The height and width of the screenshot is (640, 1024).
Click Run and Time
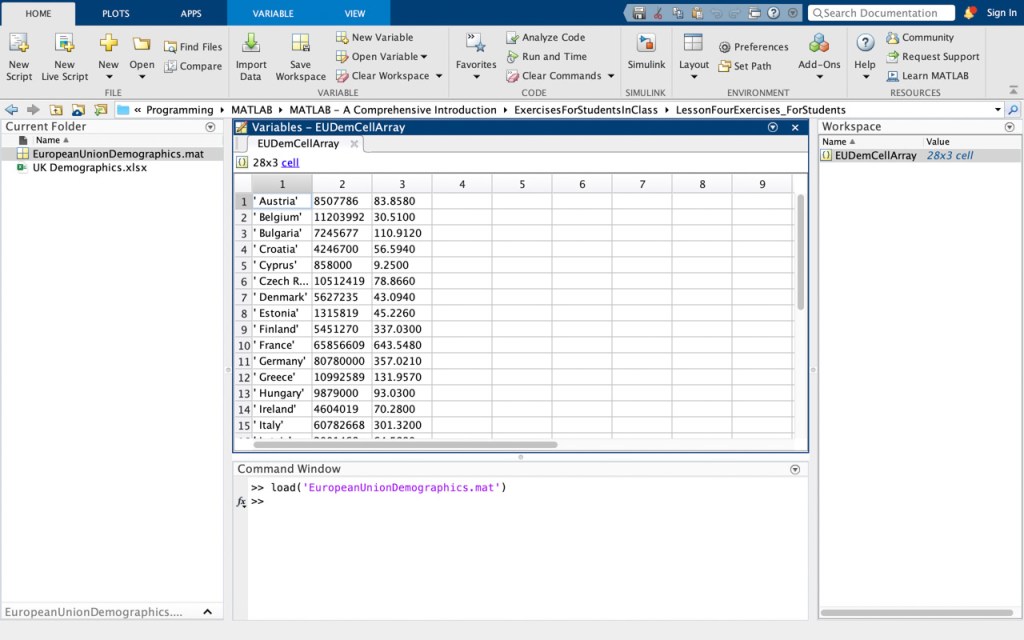(547, 56)
